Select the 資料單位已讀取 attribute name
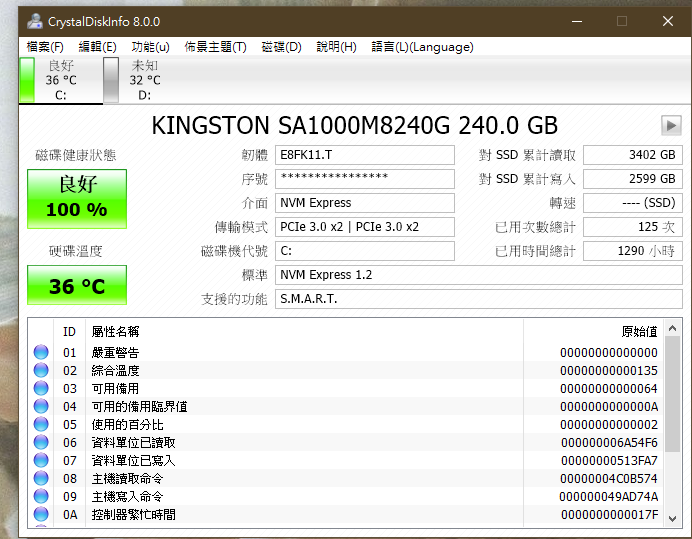692x539 pixels. pyautogui.click(x=133, y=443)
